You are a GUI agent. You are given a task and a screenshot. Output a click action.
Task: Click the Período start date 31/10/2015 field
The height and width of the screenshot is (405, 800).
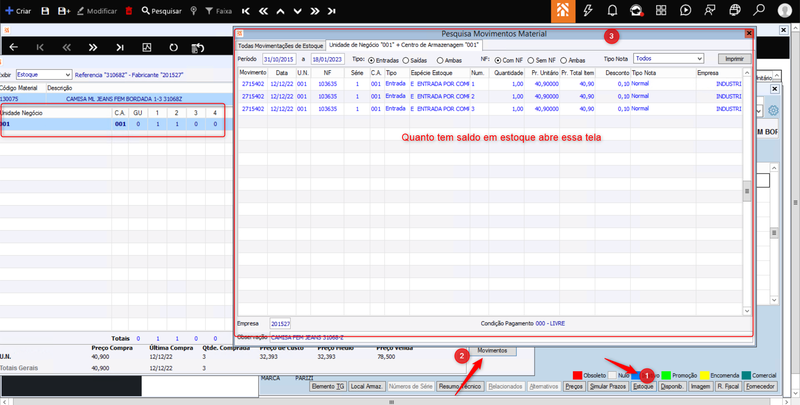click(x=279, y=59)
